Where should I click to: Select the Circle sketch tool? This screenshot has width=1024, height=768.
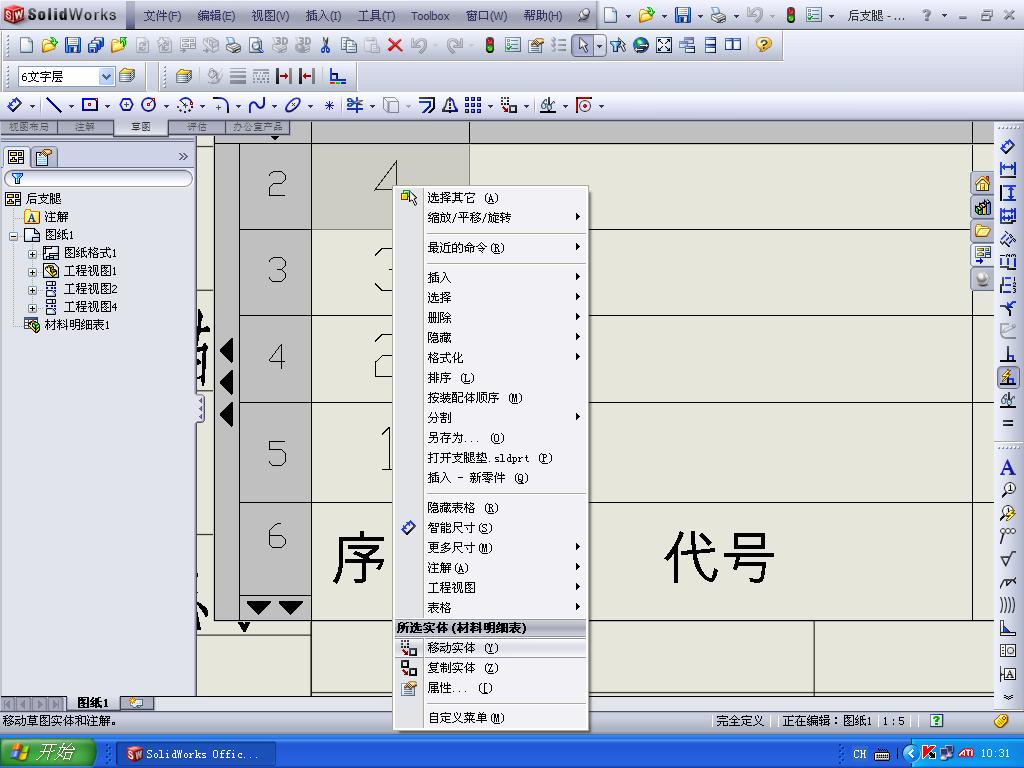(x=149, y=105)
